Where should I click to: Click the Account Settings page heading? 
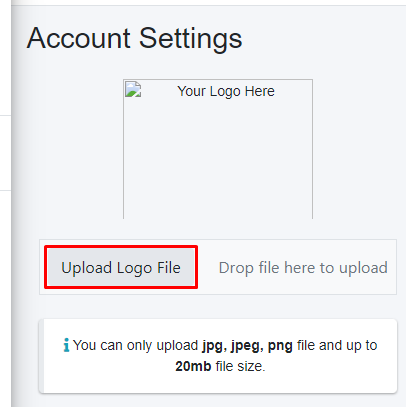click(x=134, y=39)
